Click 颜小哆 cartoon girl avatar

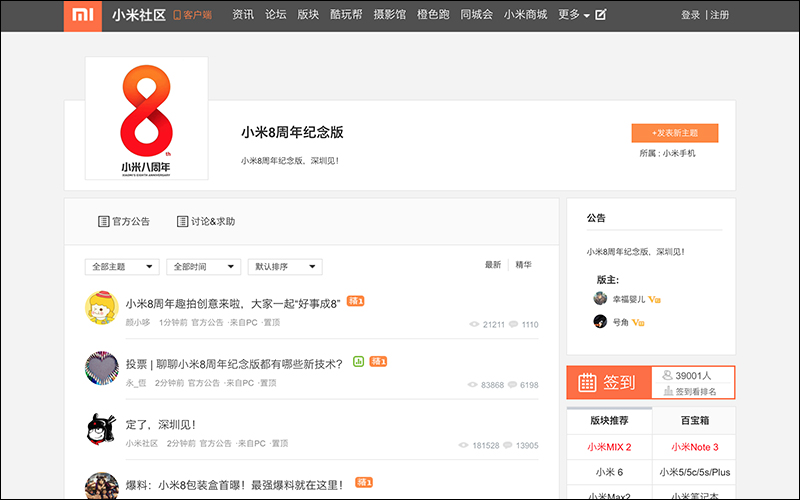pyautogui.click(x=102, y=308)
